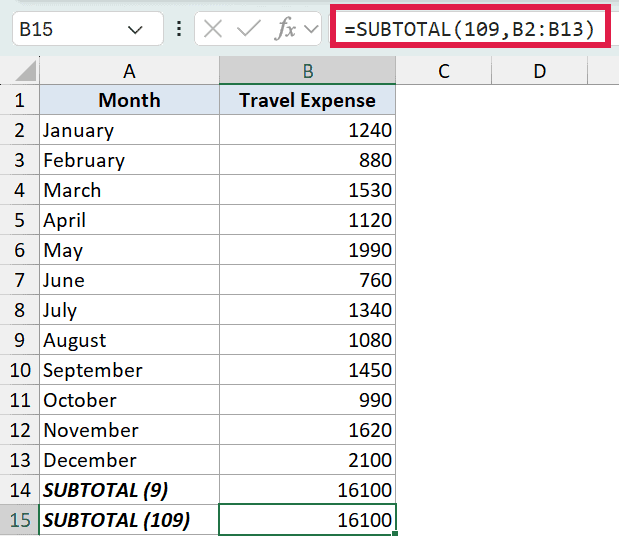The image size is (619, 536).
Task: Click into the SUBTOTAL formula bar text
Action: coord(469,29)
